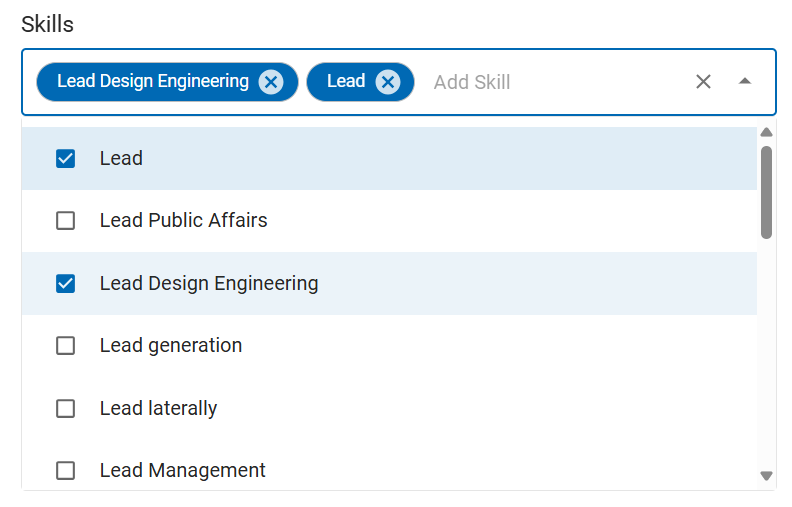Click the Lead Public Affairs option text

(184, 221)
